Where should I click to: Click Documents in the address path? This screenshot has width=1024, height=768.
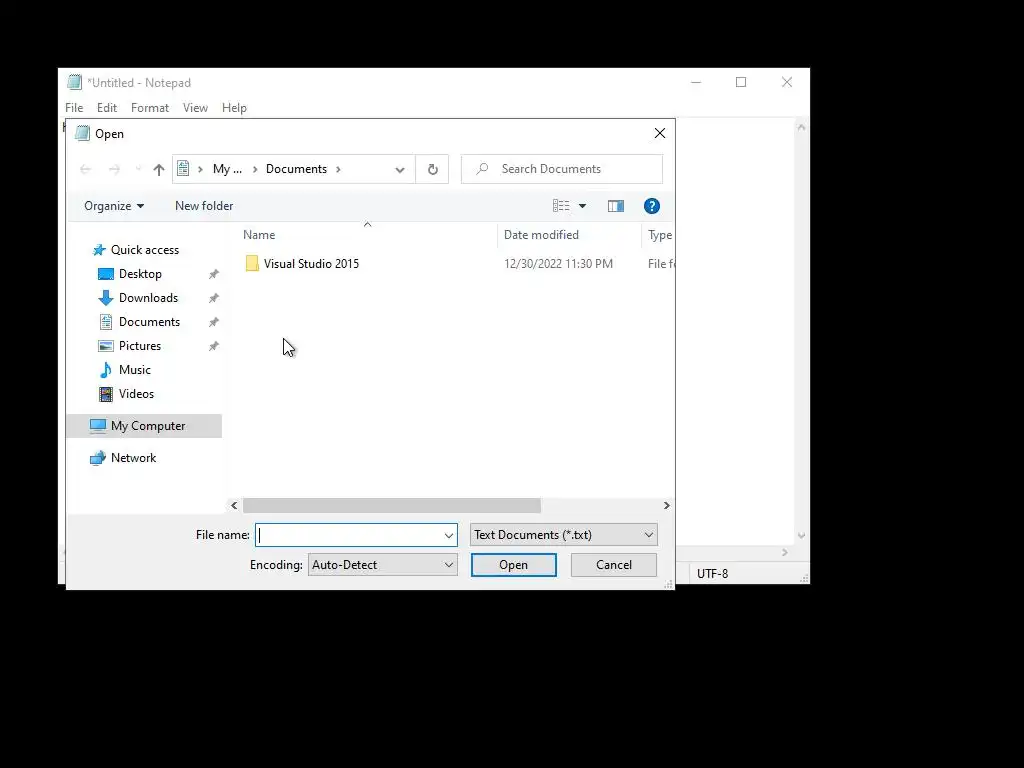pyautogui.click(x=296, y=169)
